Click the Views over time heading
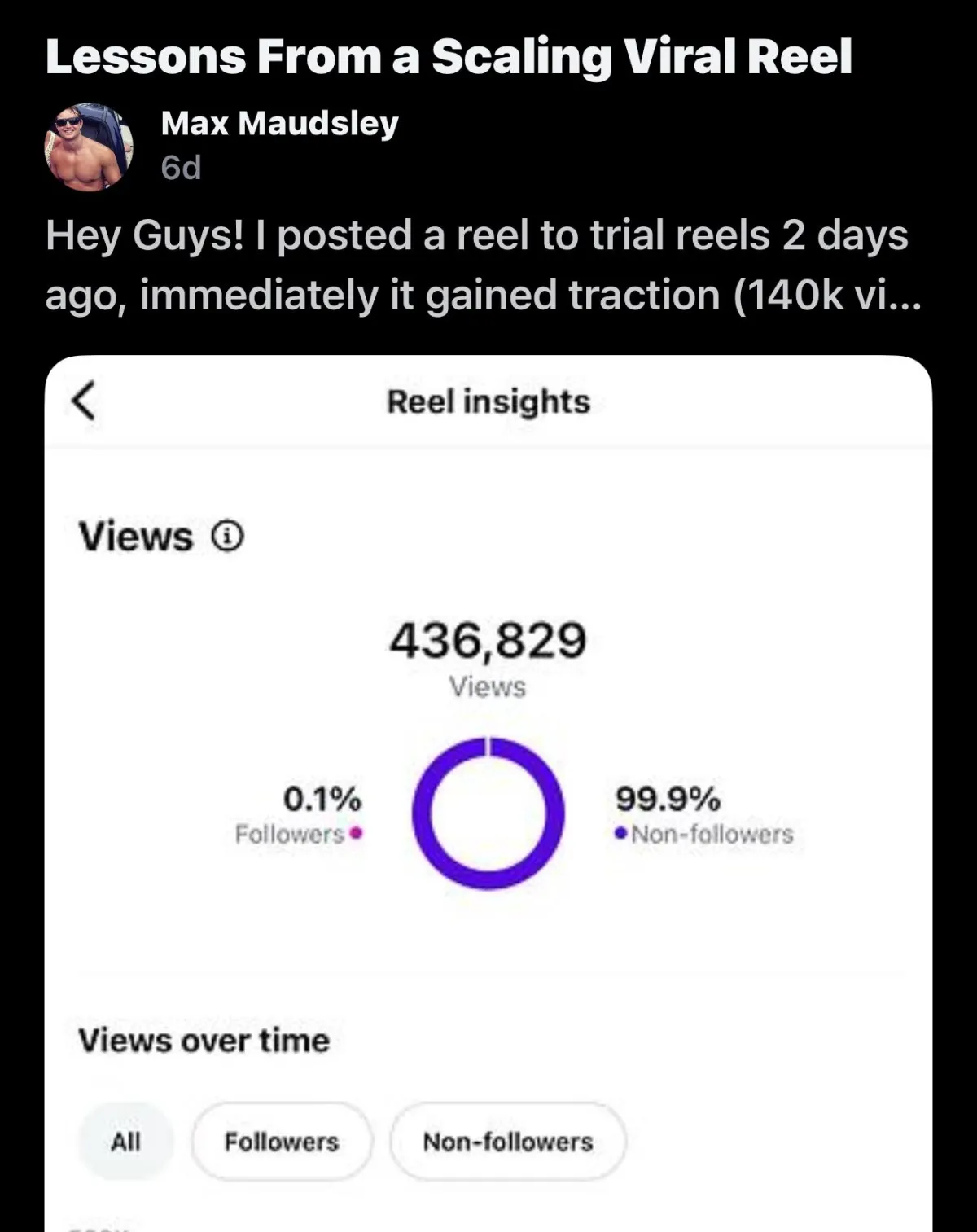The height and width of the screenshot is (1232, 977). pyautogui.click(x=204, y=1041)
